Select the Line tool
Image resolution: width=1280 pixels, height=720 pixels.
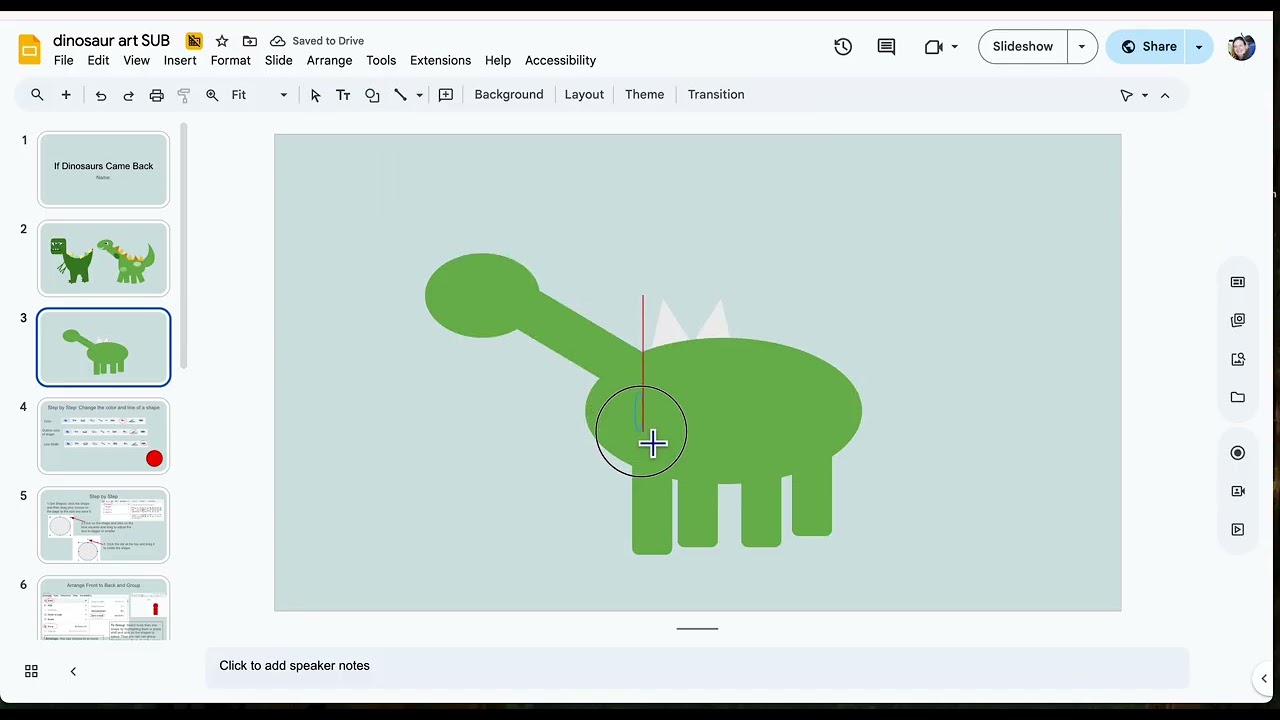400,95
